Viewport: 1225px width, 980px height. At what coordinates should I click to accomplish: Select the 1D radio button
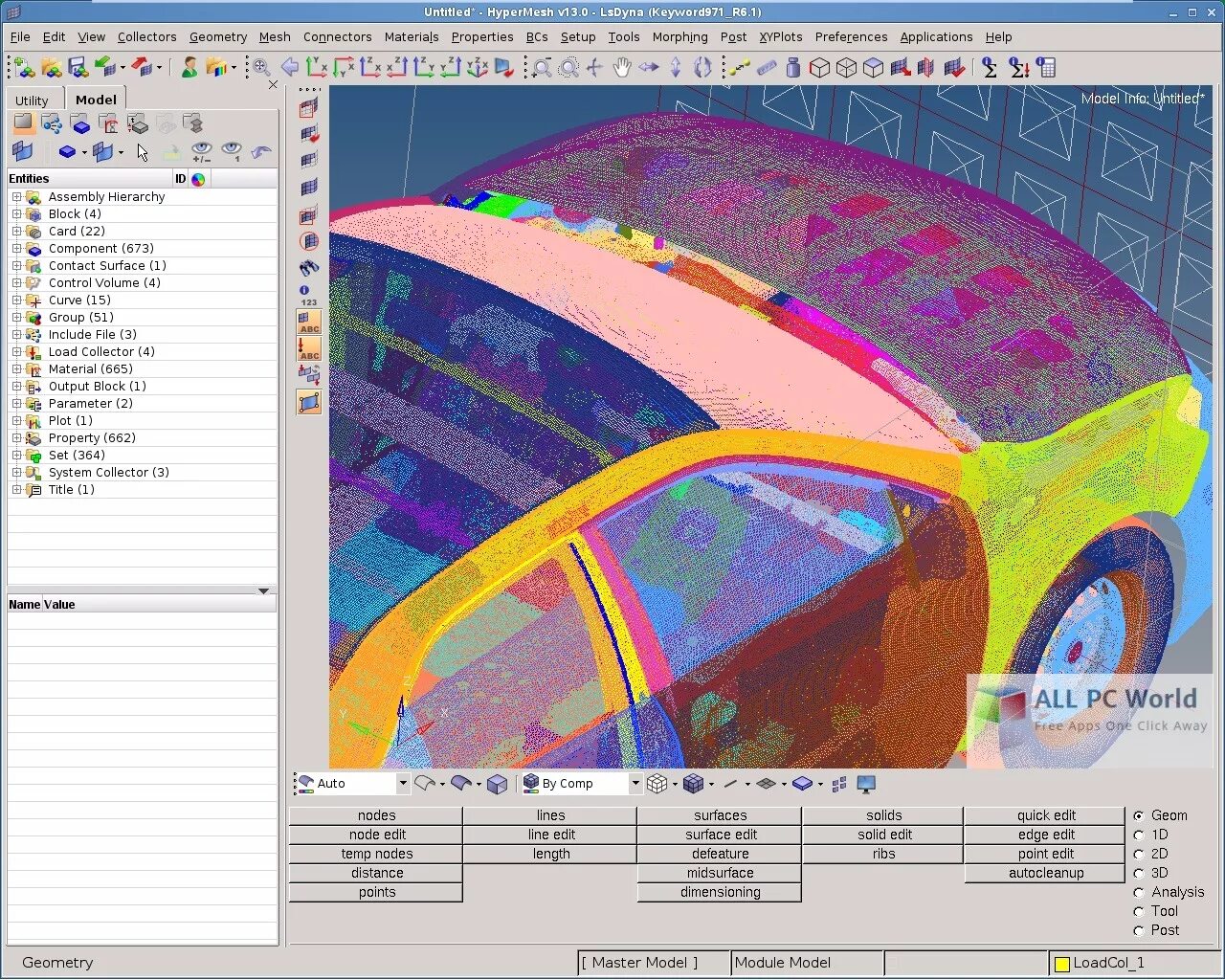(x=1139, y=835)
